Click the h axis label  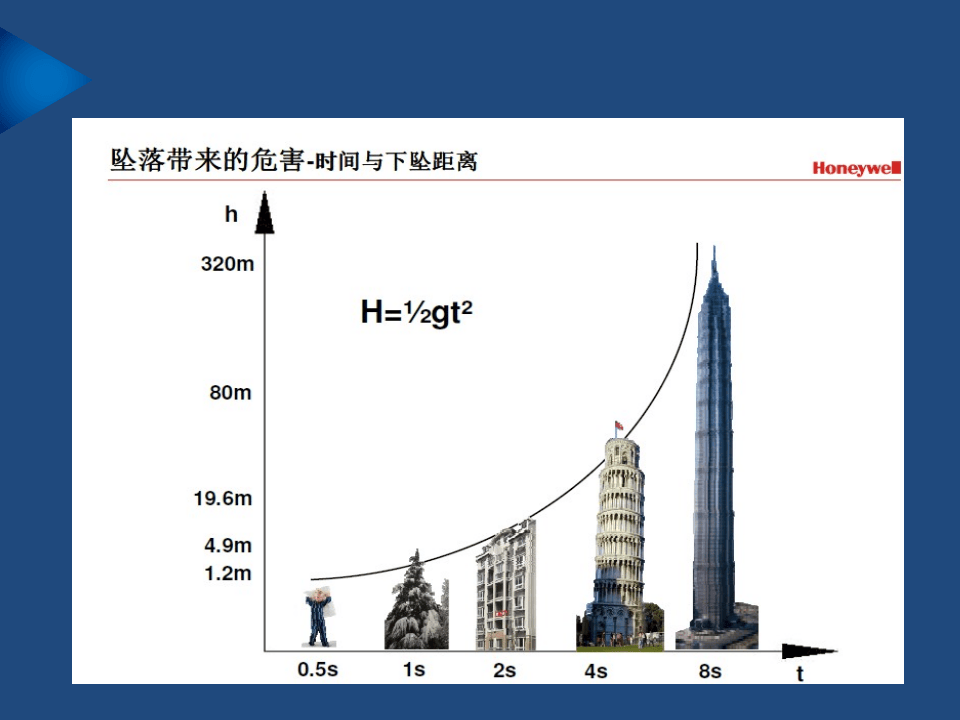[x=231, y=214]
